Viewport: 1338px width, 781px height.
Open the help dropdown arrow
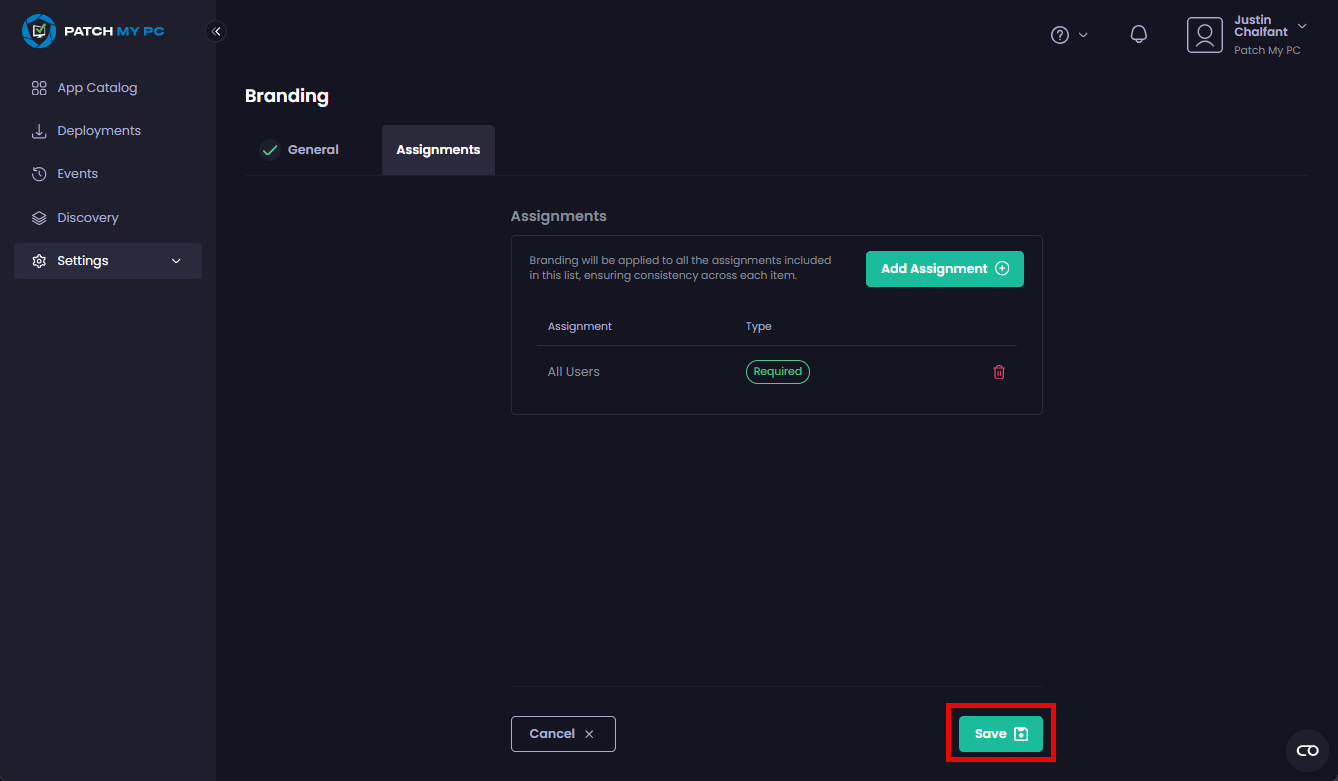click(x=1083, y=35)
